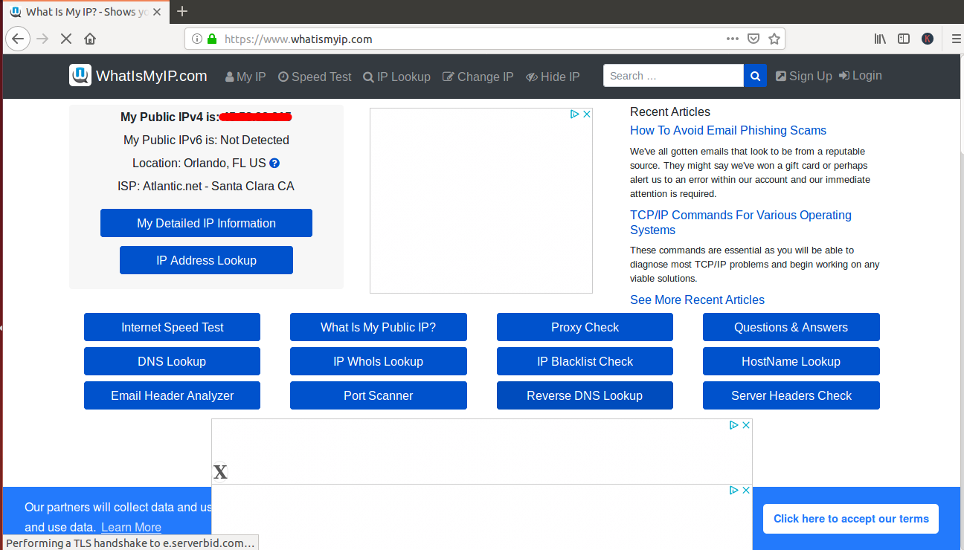This screenshot has width=964, height=550.
Task: Open the Hide IP nav item
Action: tap(553, 77)
